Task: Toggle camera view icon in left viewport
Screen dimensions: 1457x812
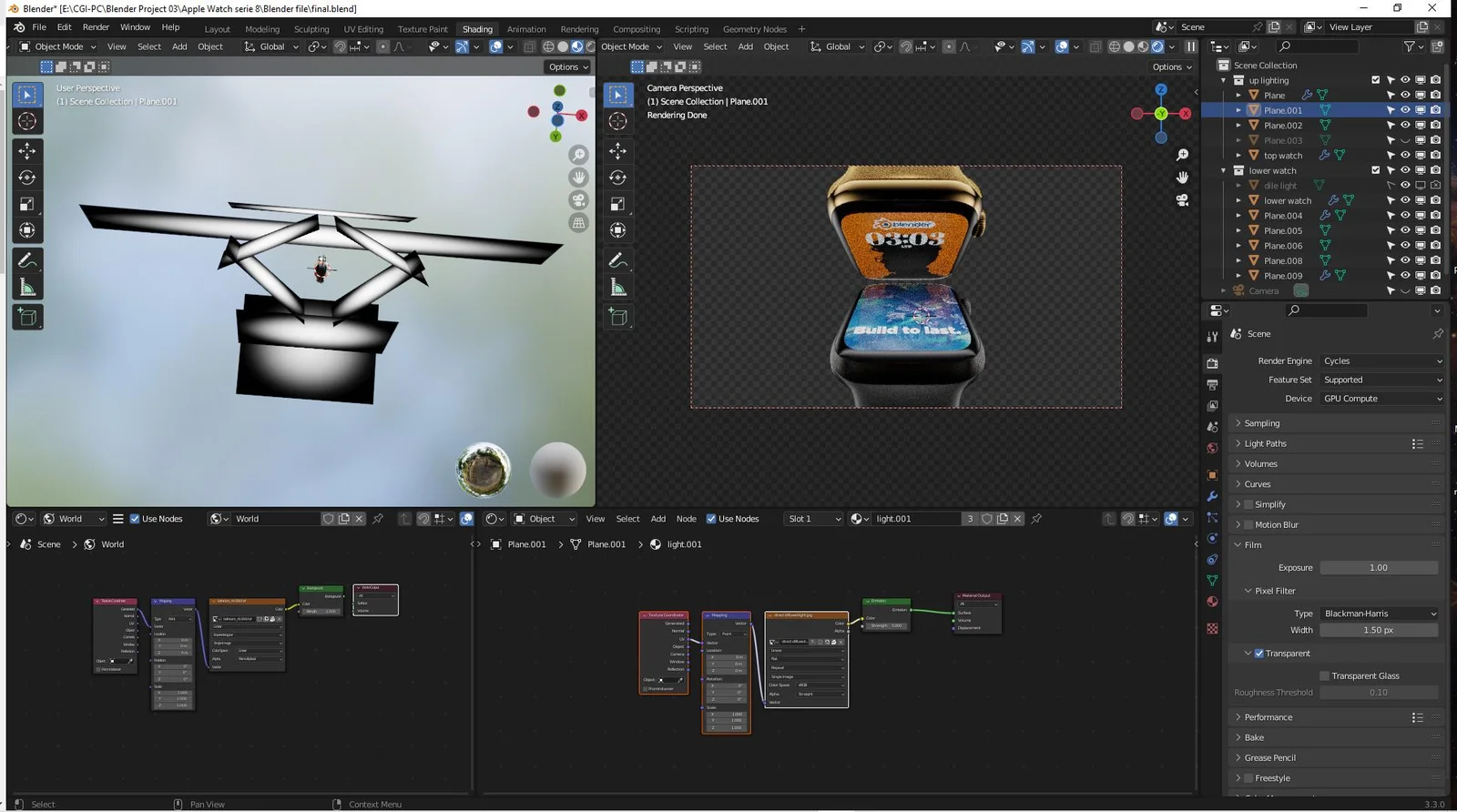Action: coord(578,200)
